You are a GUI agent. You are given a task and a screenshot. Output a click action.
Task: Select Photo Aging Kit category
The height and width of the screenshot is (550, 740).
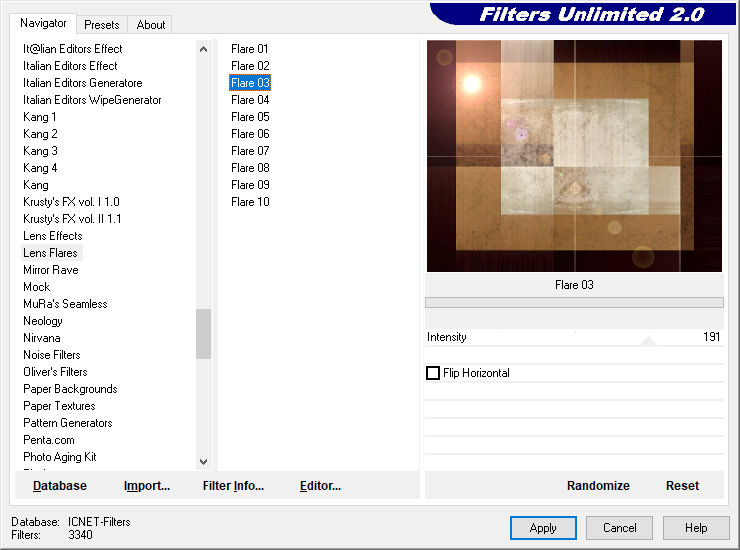[x=60, y=457]
